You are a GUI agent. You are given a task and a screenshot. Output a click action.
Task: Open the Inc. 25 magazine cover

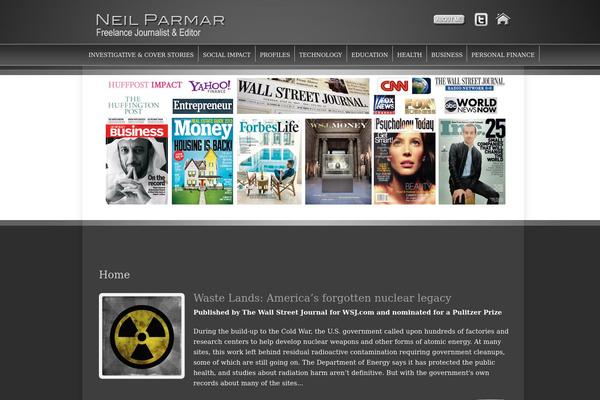tap(472, 161)
